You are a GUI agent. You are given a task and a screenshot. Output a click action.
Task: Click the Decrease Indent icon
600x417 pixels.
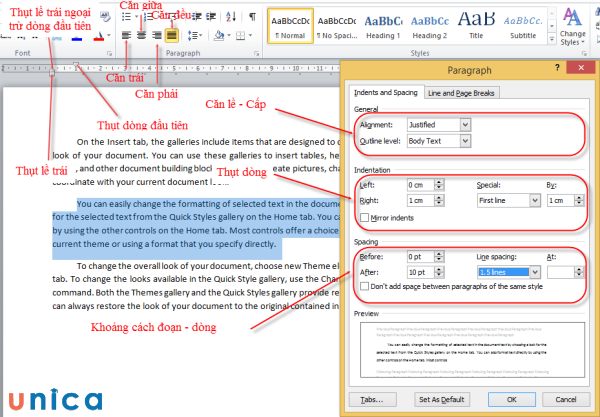pyautogui.click(x=197, y=16)
